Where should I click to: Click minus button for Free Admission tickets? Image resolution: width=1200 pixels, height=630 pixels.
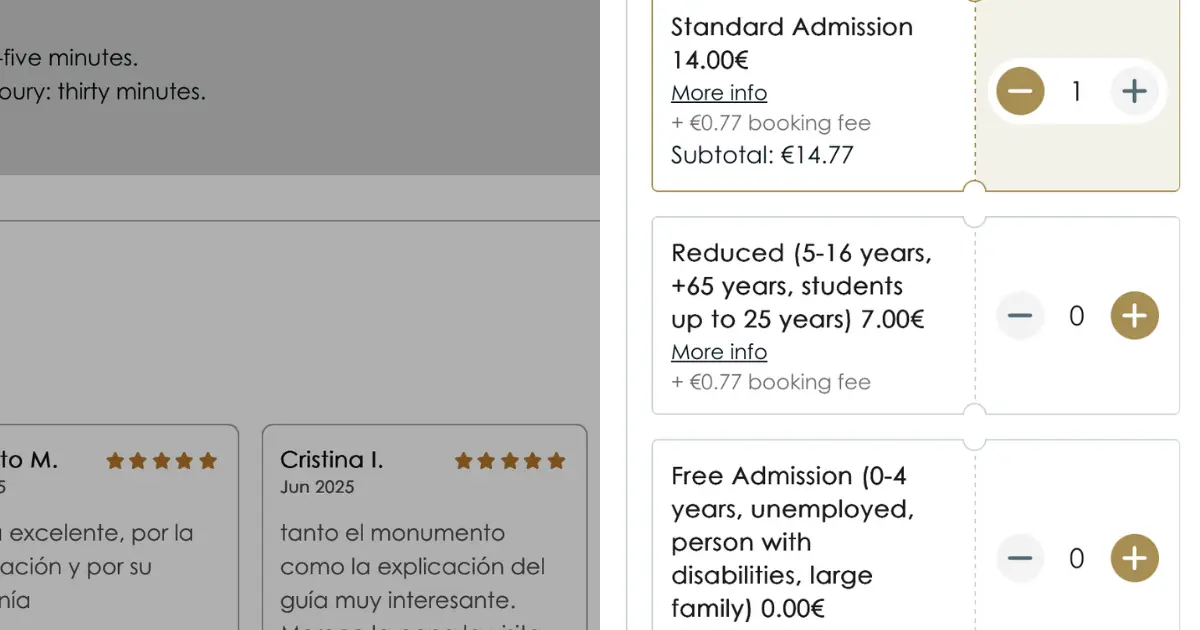(x=1019, y=558)
